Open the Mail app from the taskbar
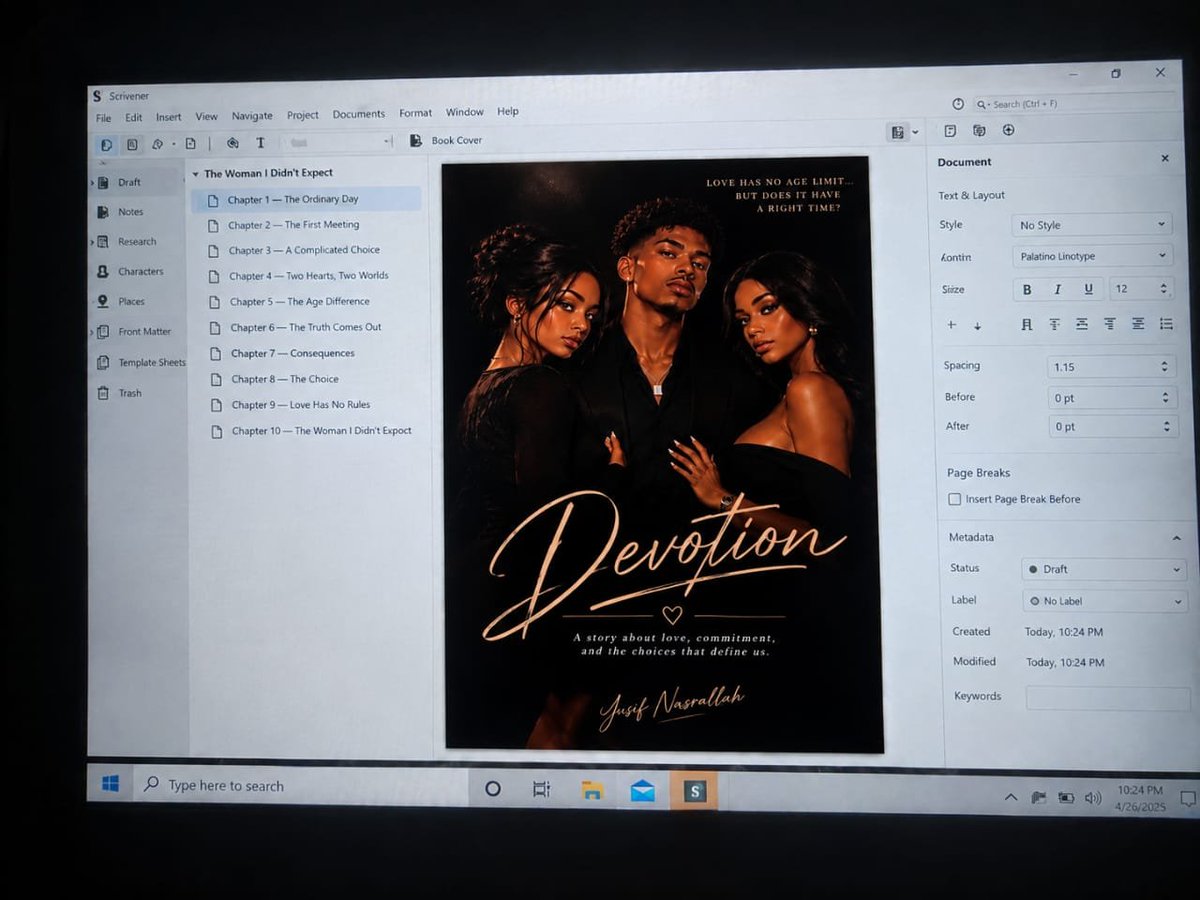This screenshot has height=900, width=1200. pyautogui.click(x=643, y=791)
